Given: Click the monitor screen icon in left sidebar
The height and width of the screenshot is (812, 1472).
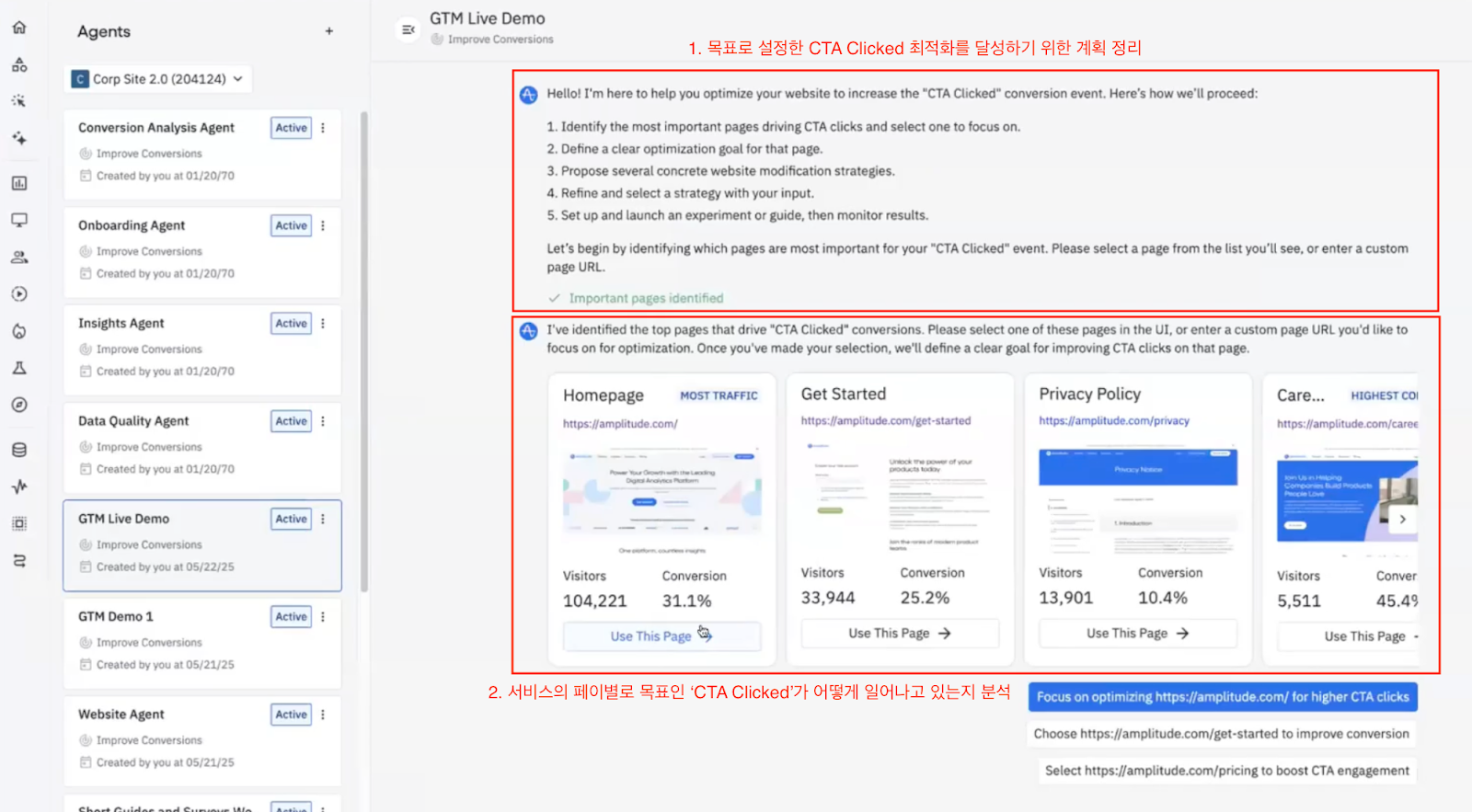Looking at the screenshot, I should 19,220.
